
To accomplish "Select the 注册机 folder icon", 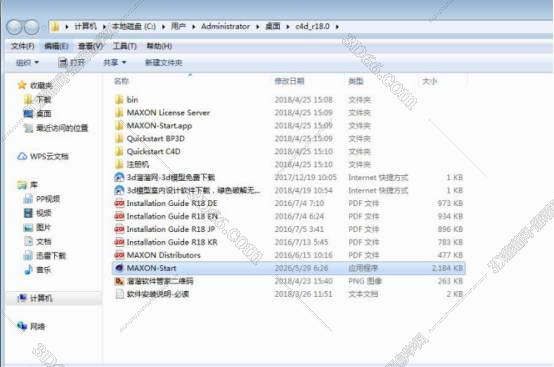I will click(x=119, y=164).
